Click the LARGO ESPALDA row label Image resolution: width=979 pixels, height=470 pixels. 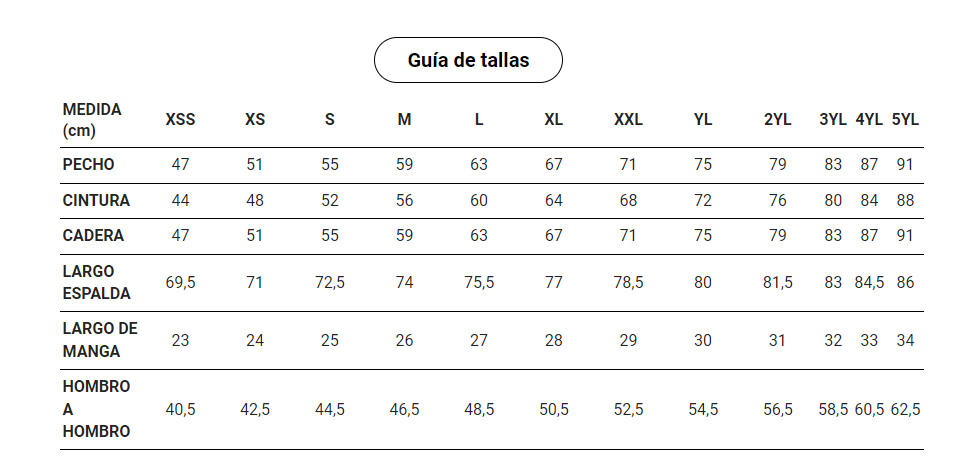pyautogui.click(x=95, y=282)
